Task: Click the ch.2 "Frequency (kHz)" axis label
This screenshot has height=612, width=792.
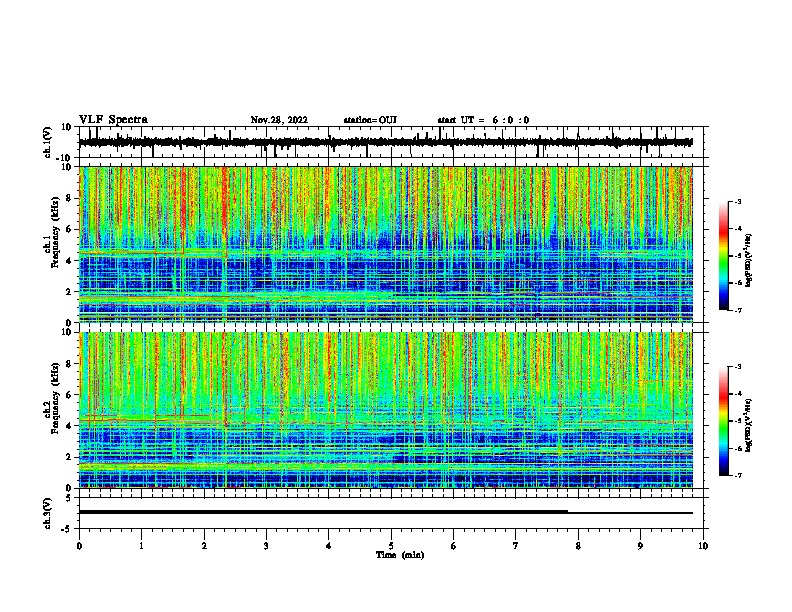Action: point(55,398)
